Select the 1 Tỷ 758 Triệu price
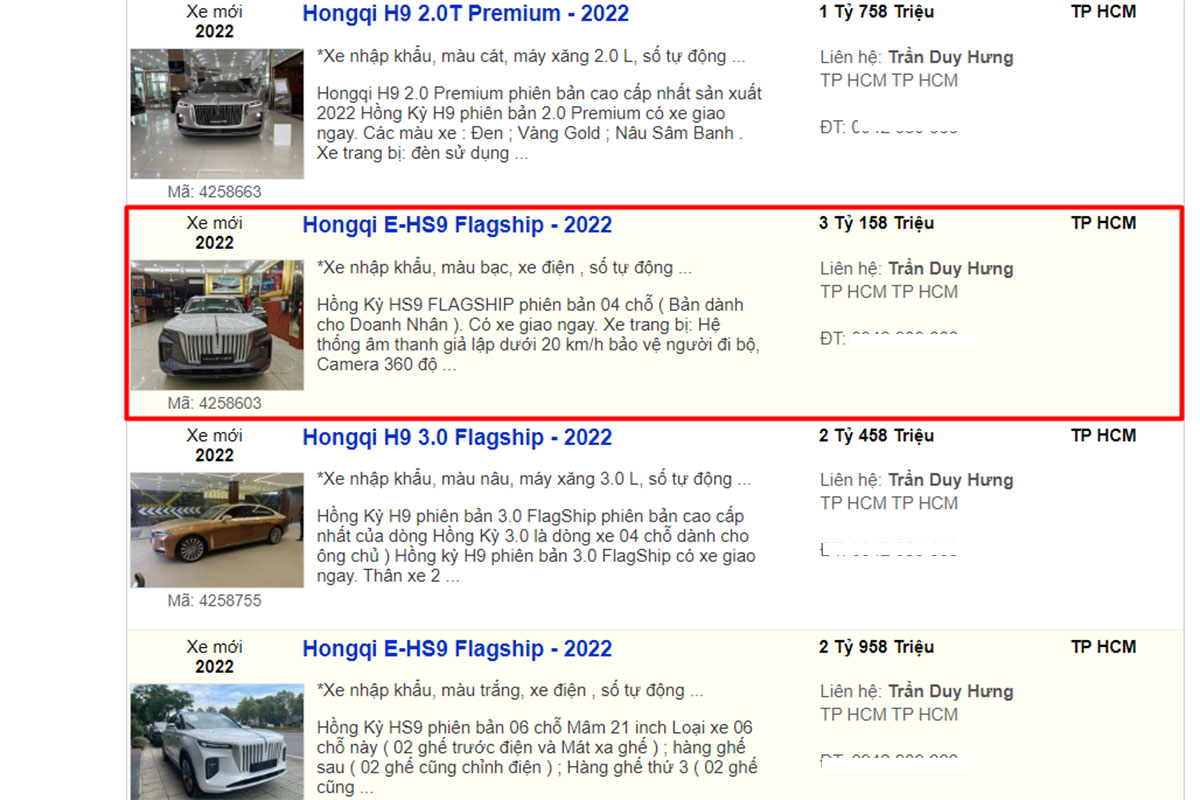 (876, 12)
